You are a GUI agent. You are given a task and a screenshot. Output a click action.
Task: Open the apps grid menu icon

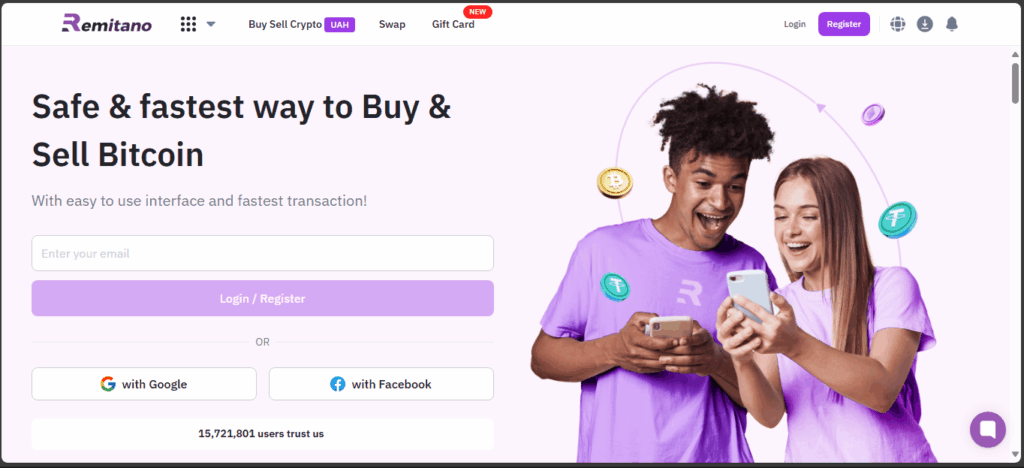pos(188,24)
